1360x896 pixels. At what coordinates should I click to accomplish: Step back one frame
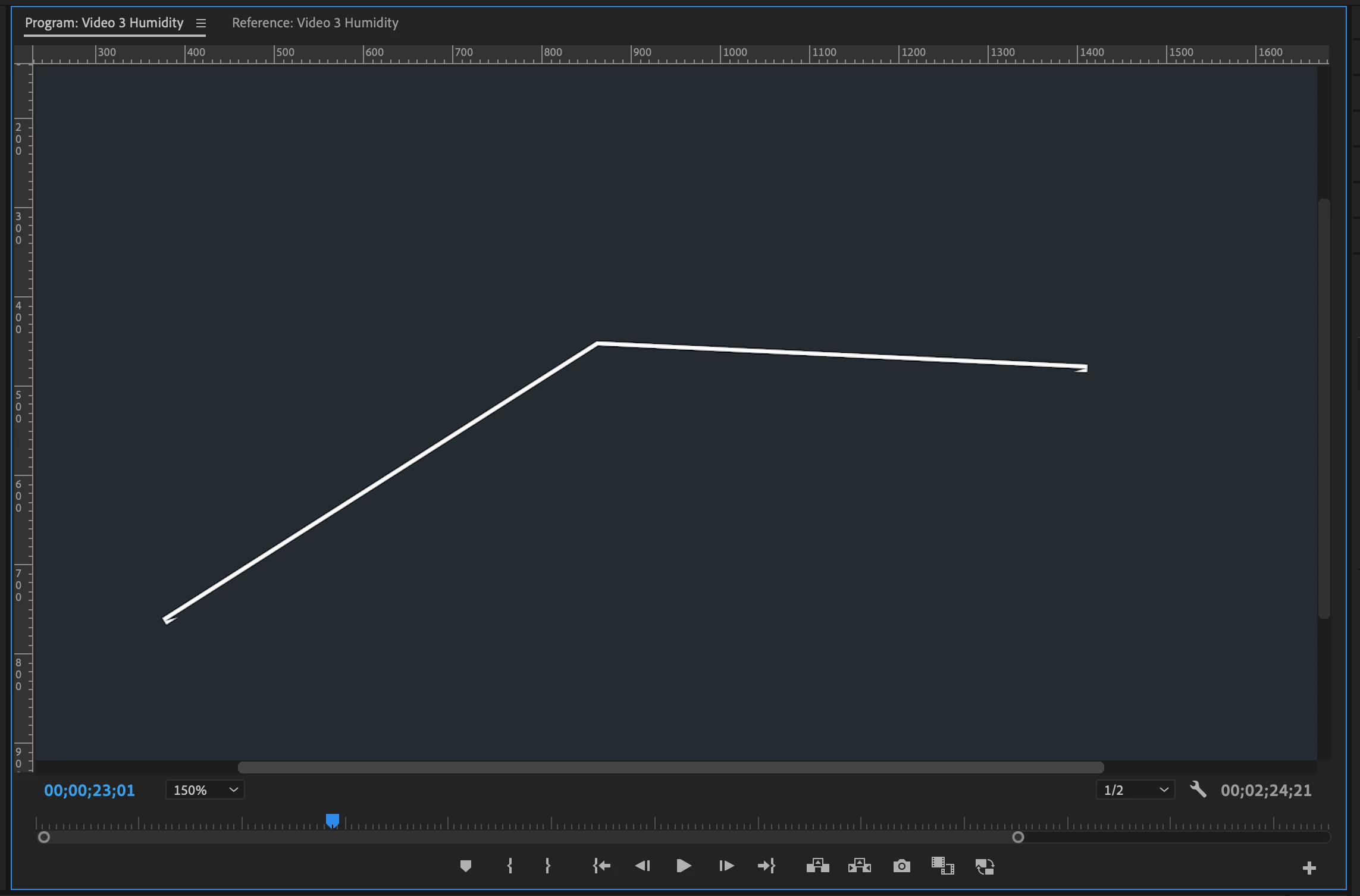(x=643, y=866)
